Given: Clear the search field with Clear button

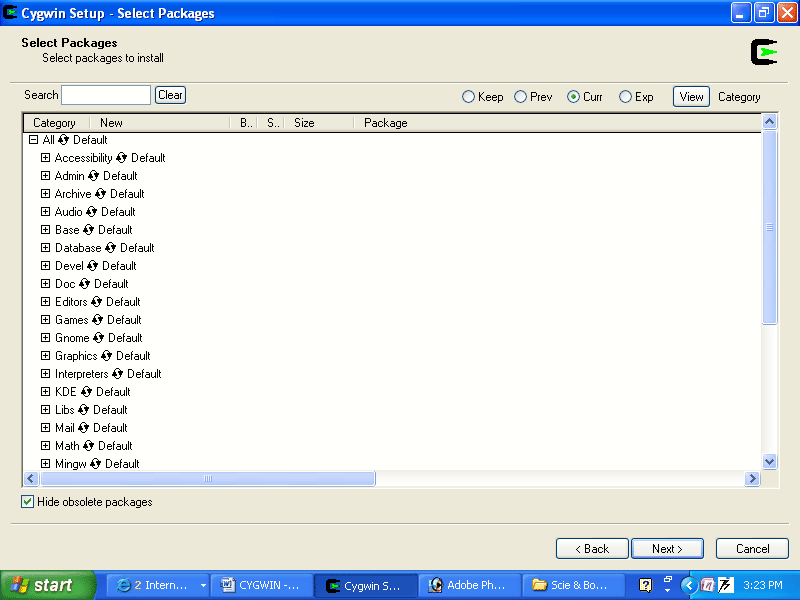Looking at the screenshot, I should [x=170, y=95].
